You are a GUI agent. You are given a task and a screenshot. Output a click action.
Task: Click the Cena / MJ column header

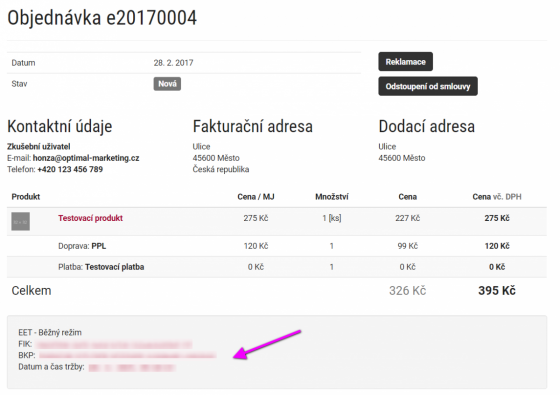[256, 197]
